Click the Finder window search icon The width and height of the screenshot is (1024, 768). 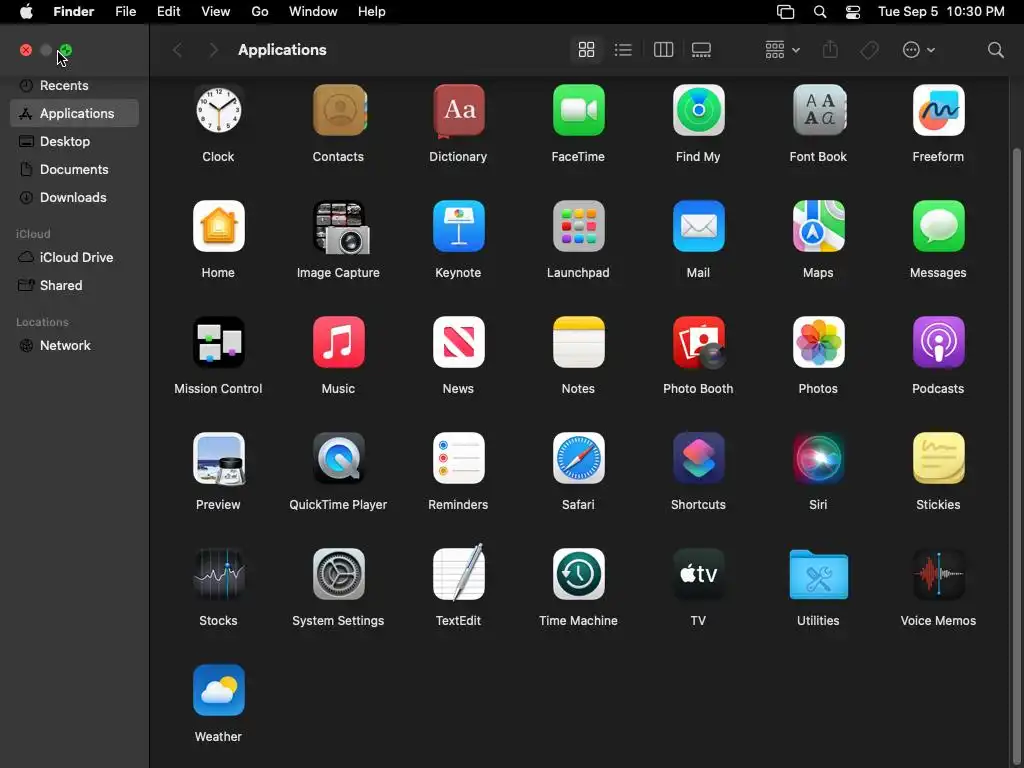(x=995, y=50)
